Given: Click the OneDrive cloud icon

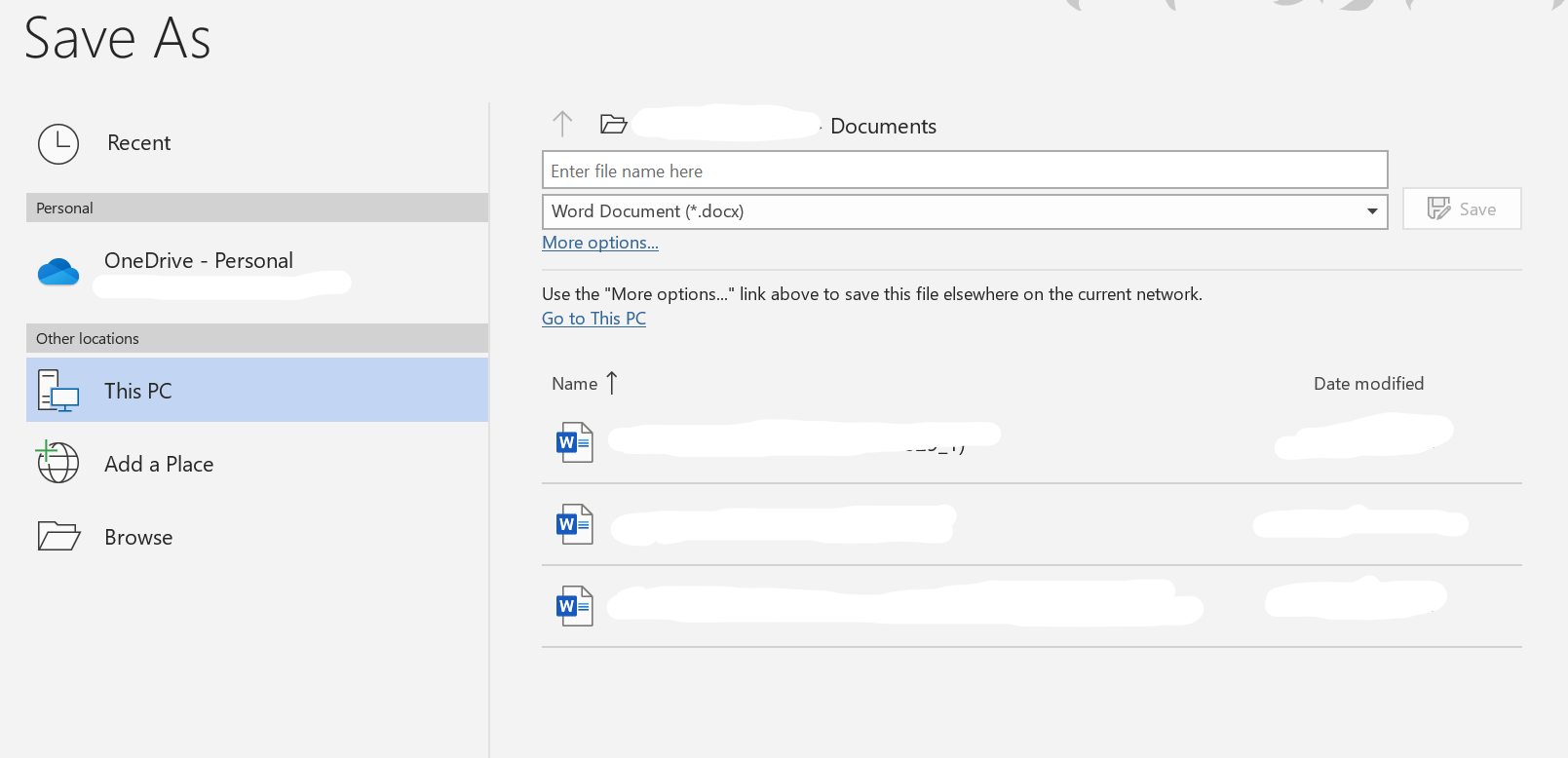Looking at the screenshot, I should [58, 272].
